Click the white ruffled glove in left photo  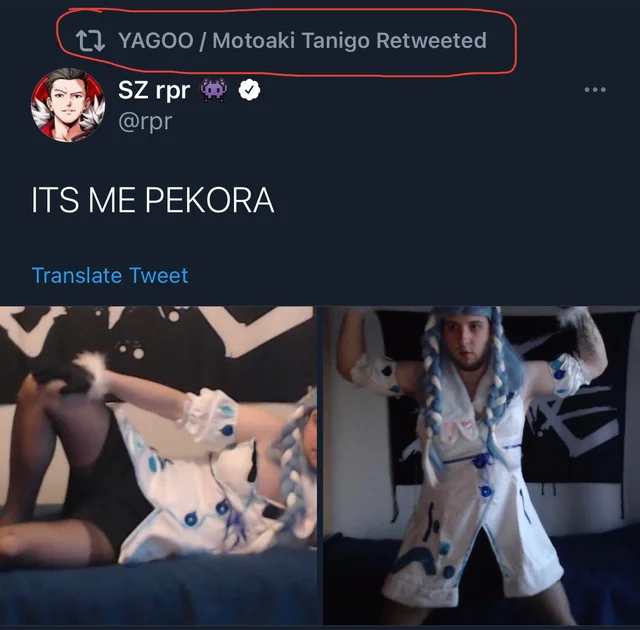[x=210, y=416]
